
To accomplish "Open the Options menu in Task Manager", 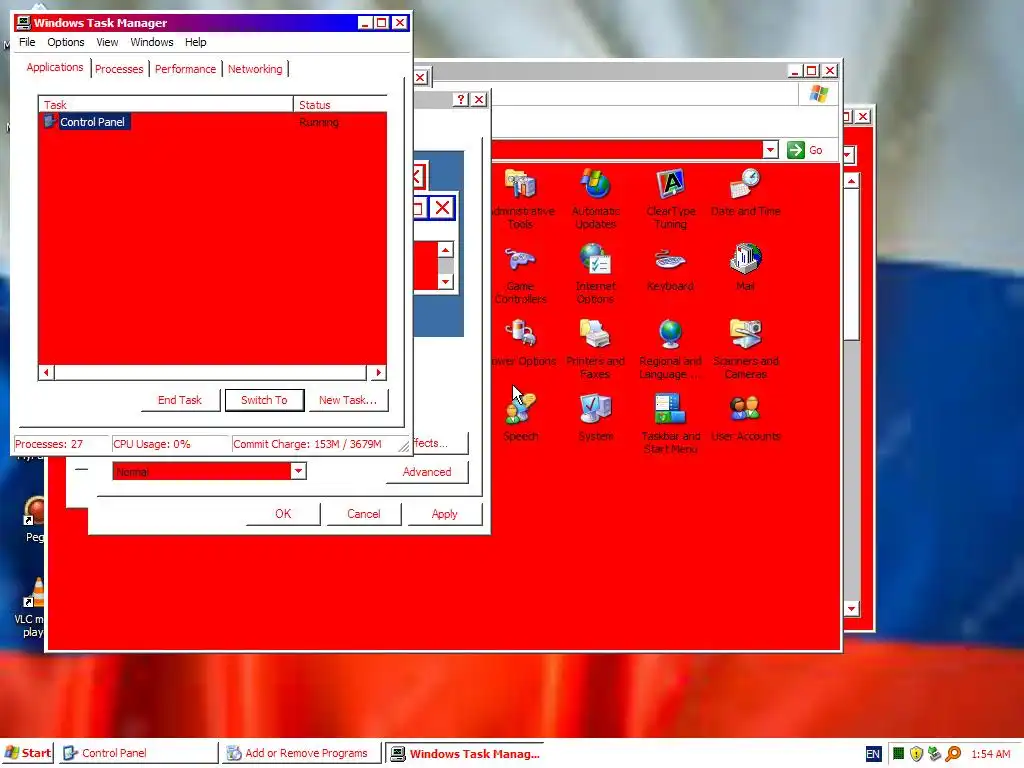I will point(65,42).
